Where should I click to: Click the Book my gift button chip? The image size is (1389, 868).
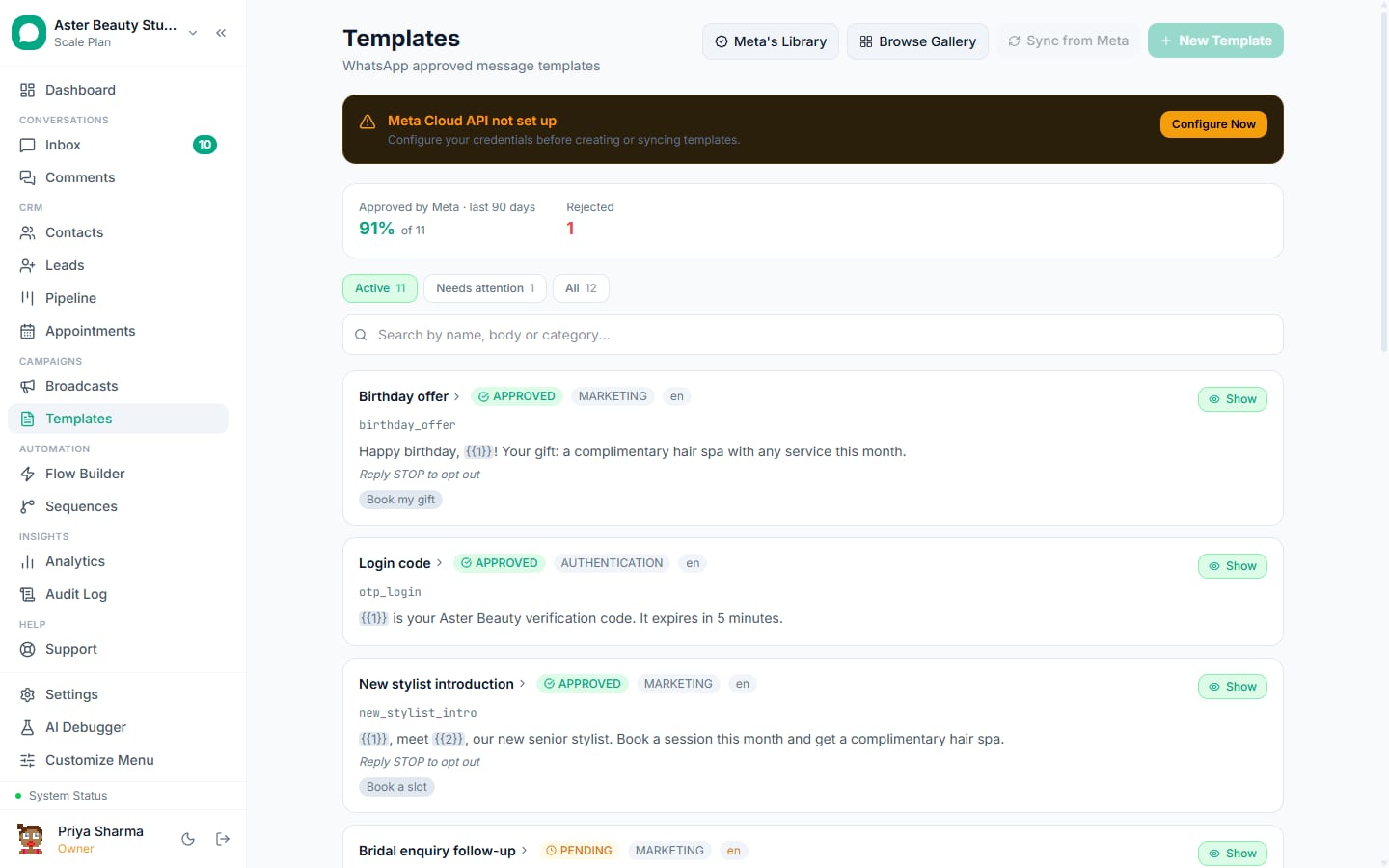pyautogui.click(x=400, y=500)
